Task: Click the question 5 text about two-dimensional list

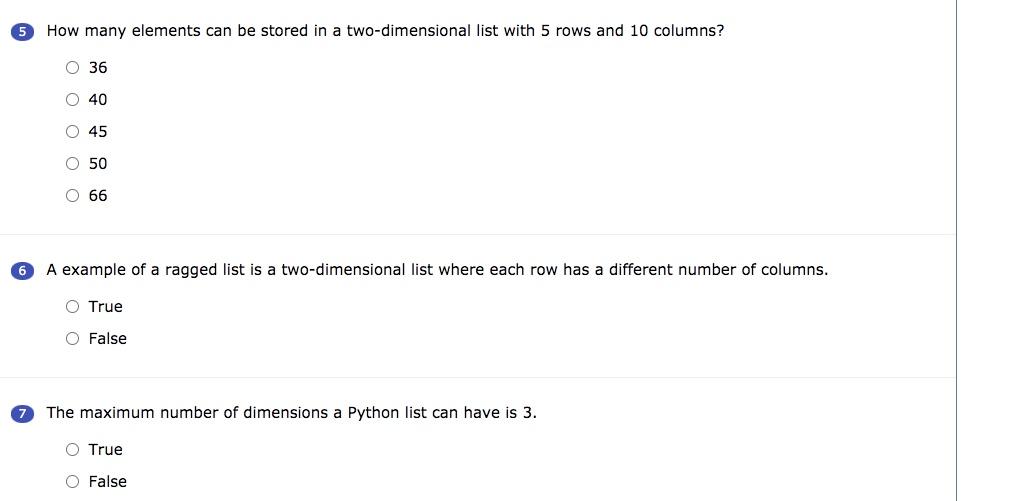Action: point(385,31)
